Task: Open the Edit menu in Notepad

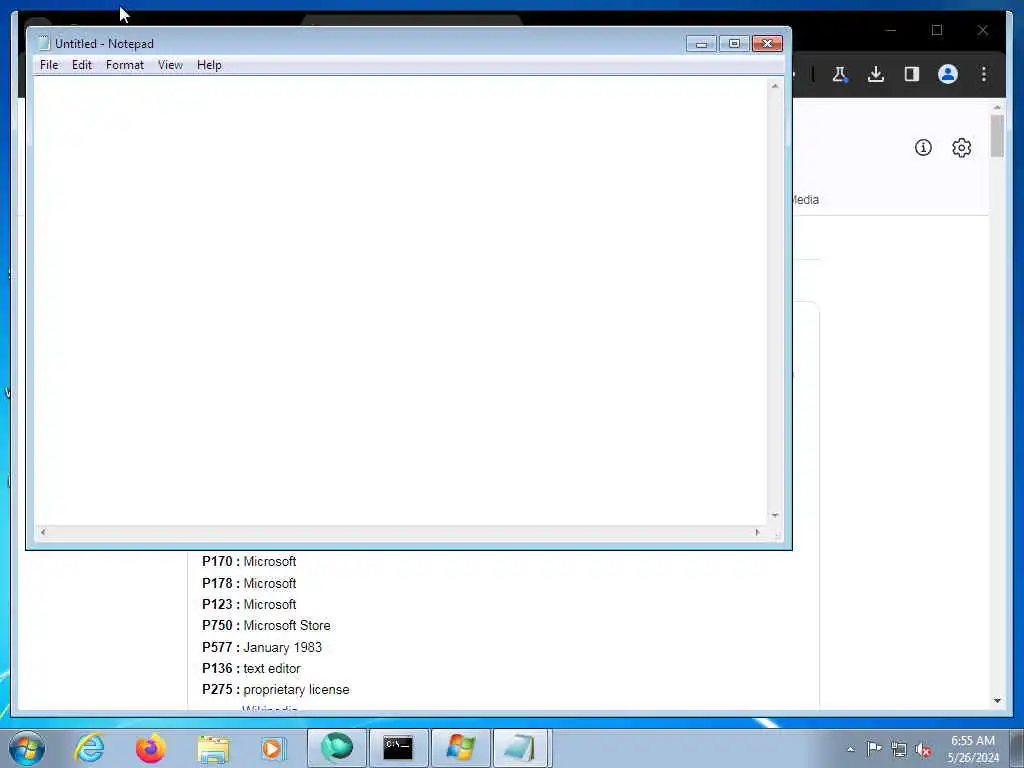Action: pos(82,65)
